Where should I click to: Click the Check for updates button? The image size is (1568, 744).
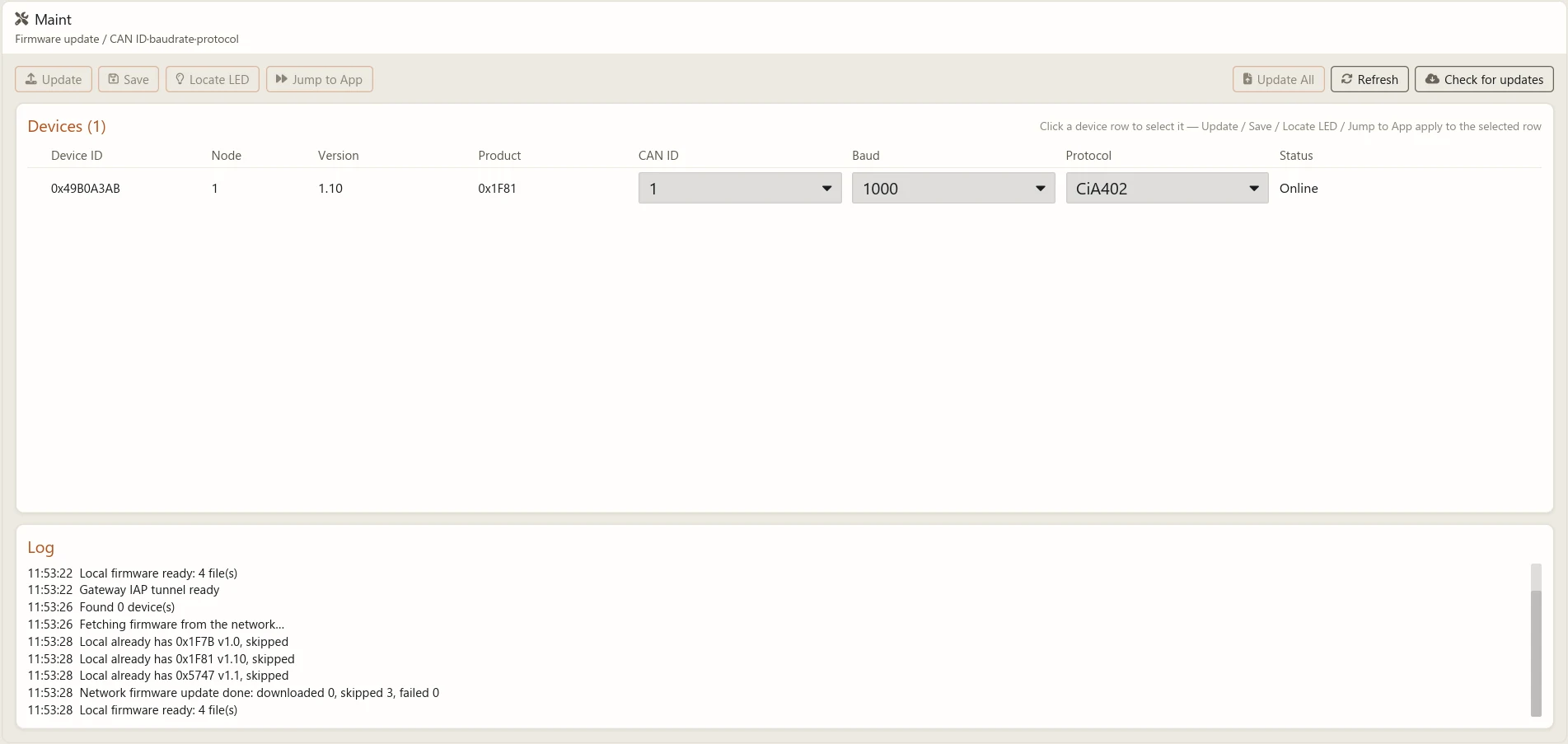pos(1484,79)
